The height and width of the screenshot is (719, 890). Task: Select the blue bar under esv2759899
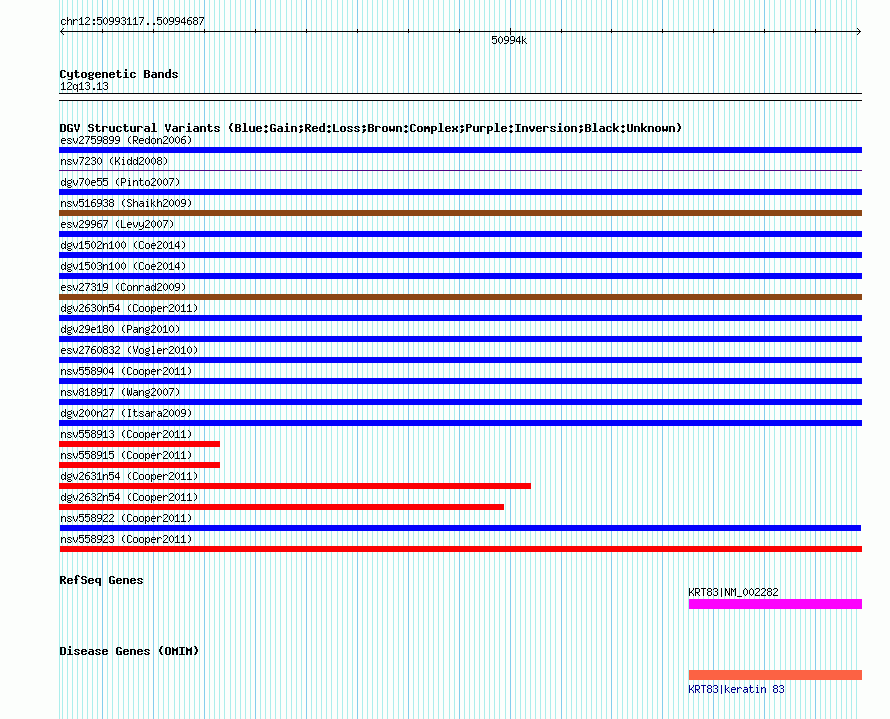(x=460, y=150)
